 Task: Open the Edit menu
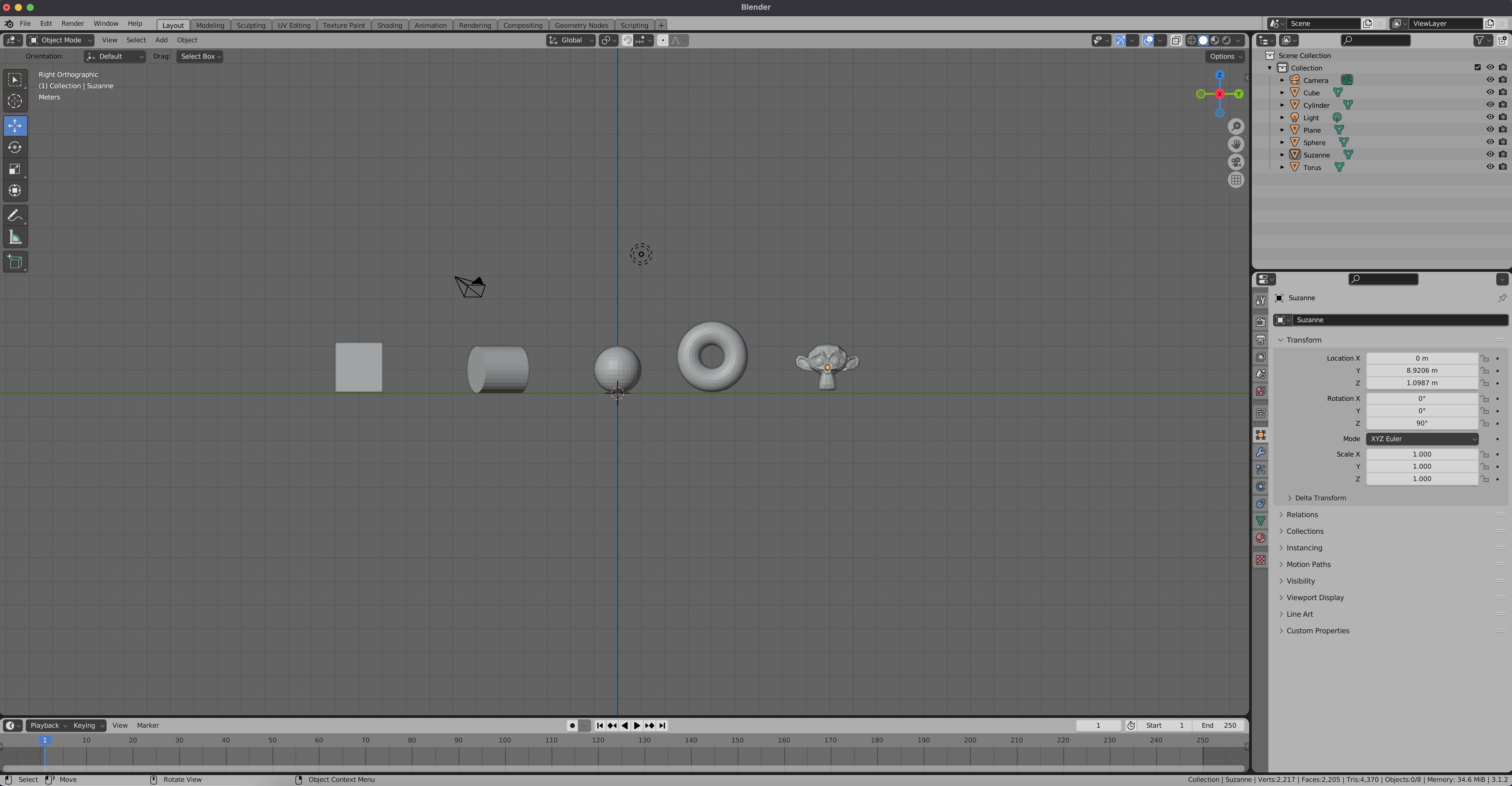[x=46, y=23]
